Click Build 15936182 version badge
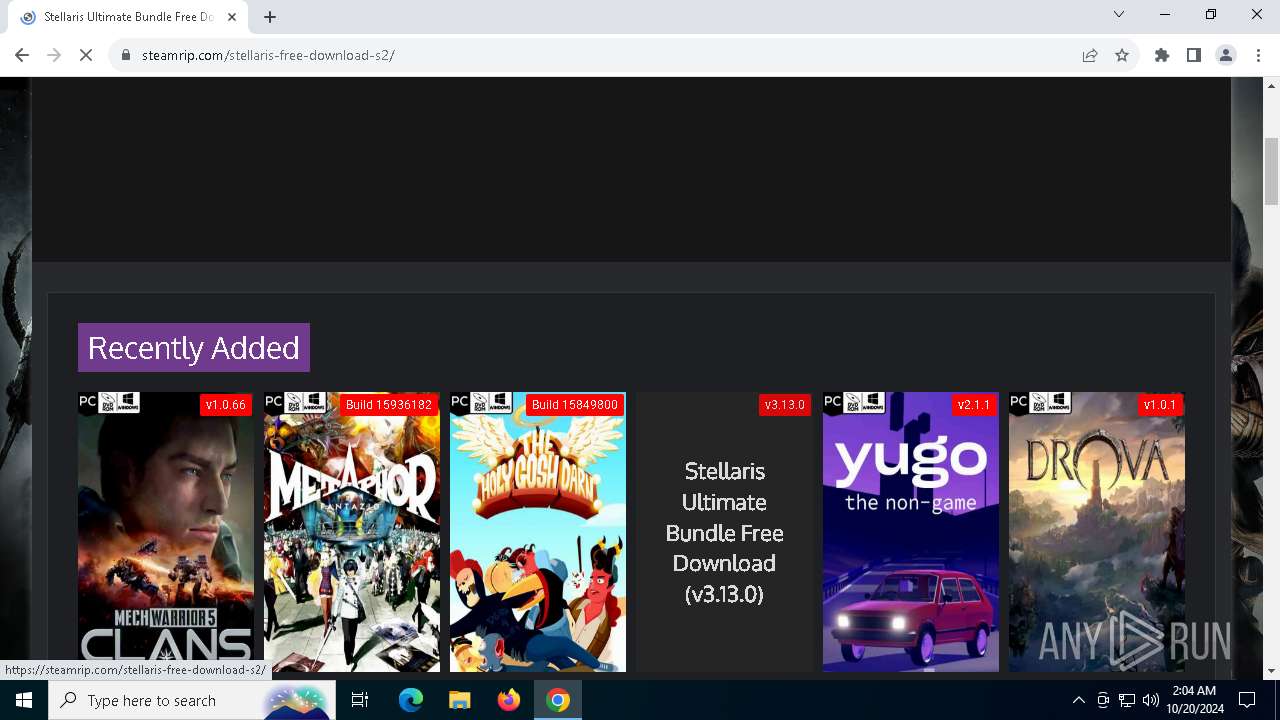The image size is (1280, 720). click(x=389, y=405)
